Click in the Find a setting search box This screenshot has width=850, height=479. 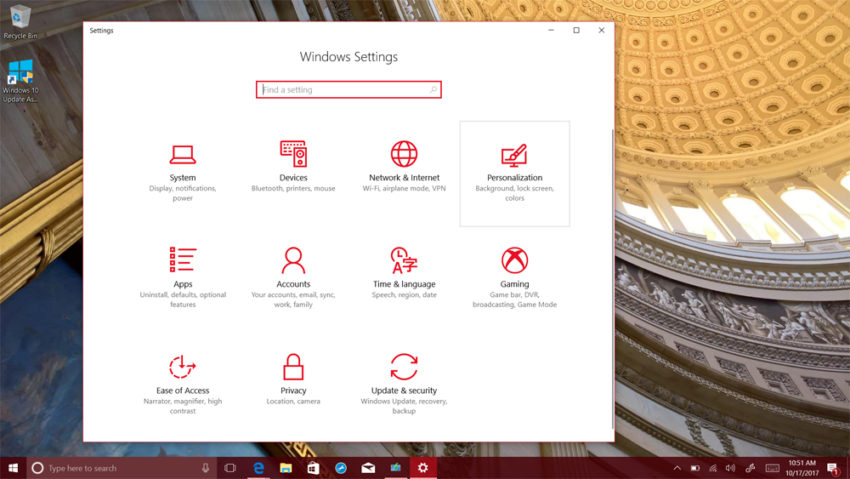click(x=349, y=89)
